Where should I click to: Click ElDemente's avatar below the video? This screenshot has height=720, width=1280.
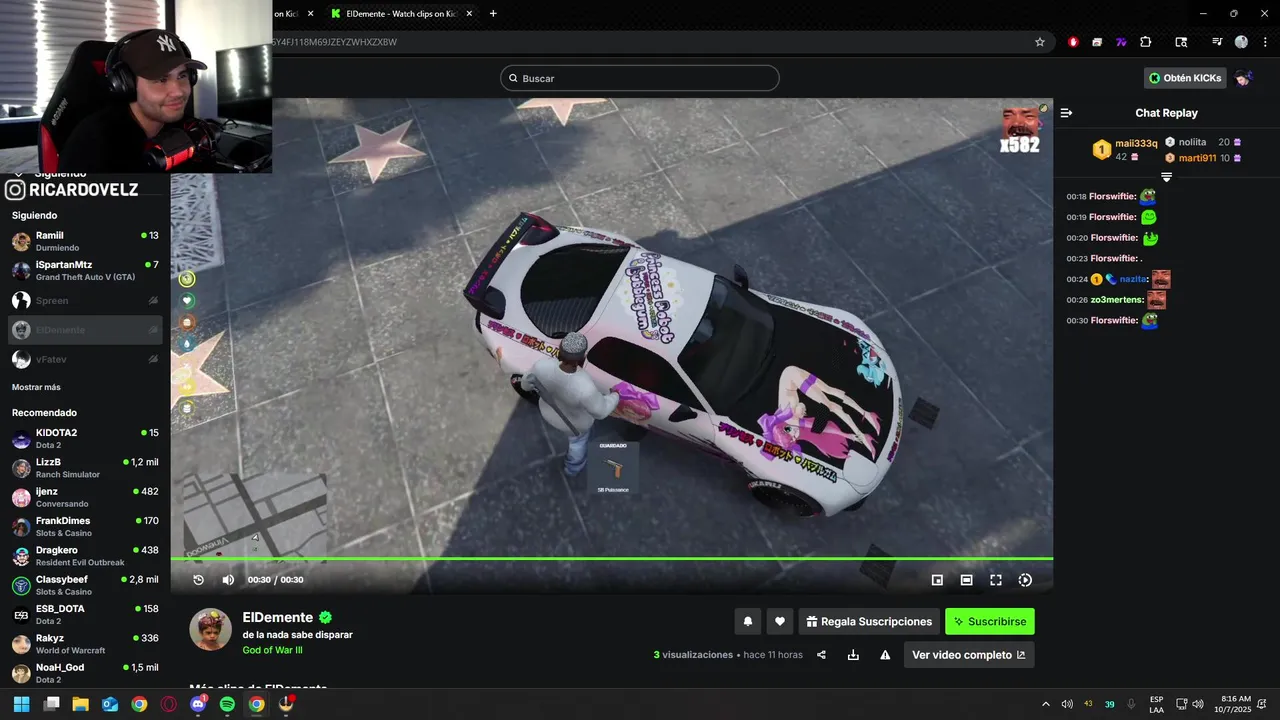[x=211, y=629]
